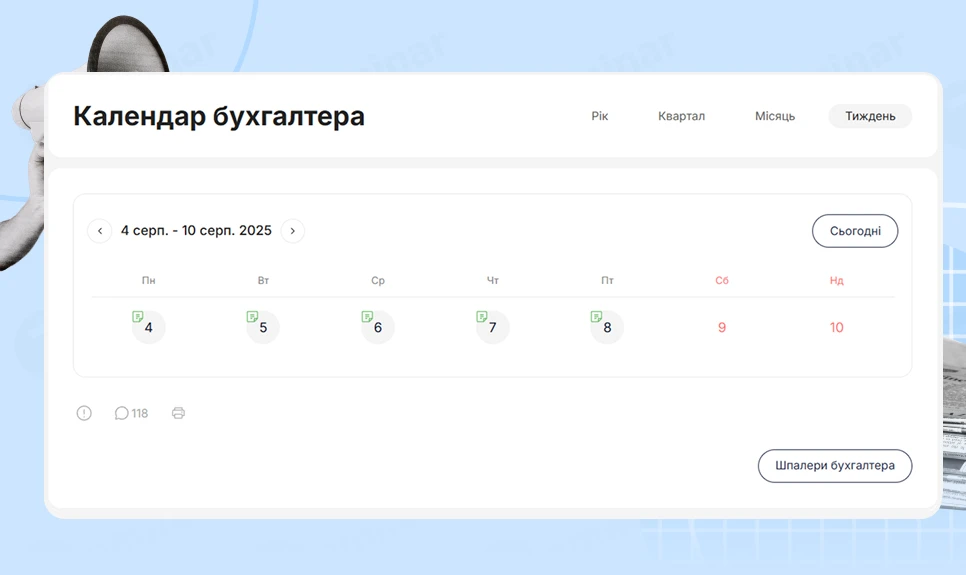The width and height of the screenshot is (966, 575).
Task: Select Thursday date 7
Action: (492, 327)
